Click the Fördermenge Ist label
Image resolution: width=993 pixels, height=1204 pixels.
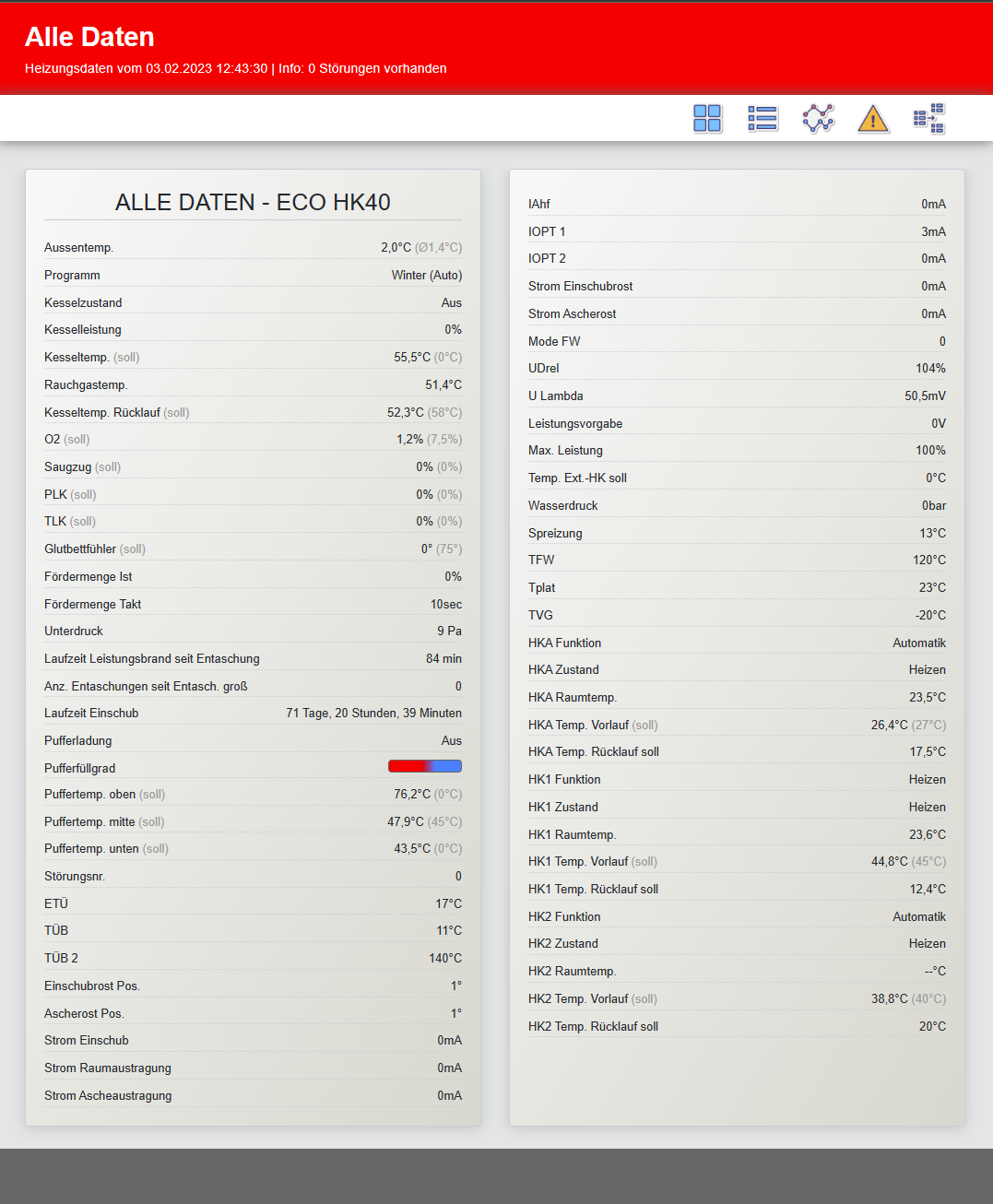click(x=89, y=576)
